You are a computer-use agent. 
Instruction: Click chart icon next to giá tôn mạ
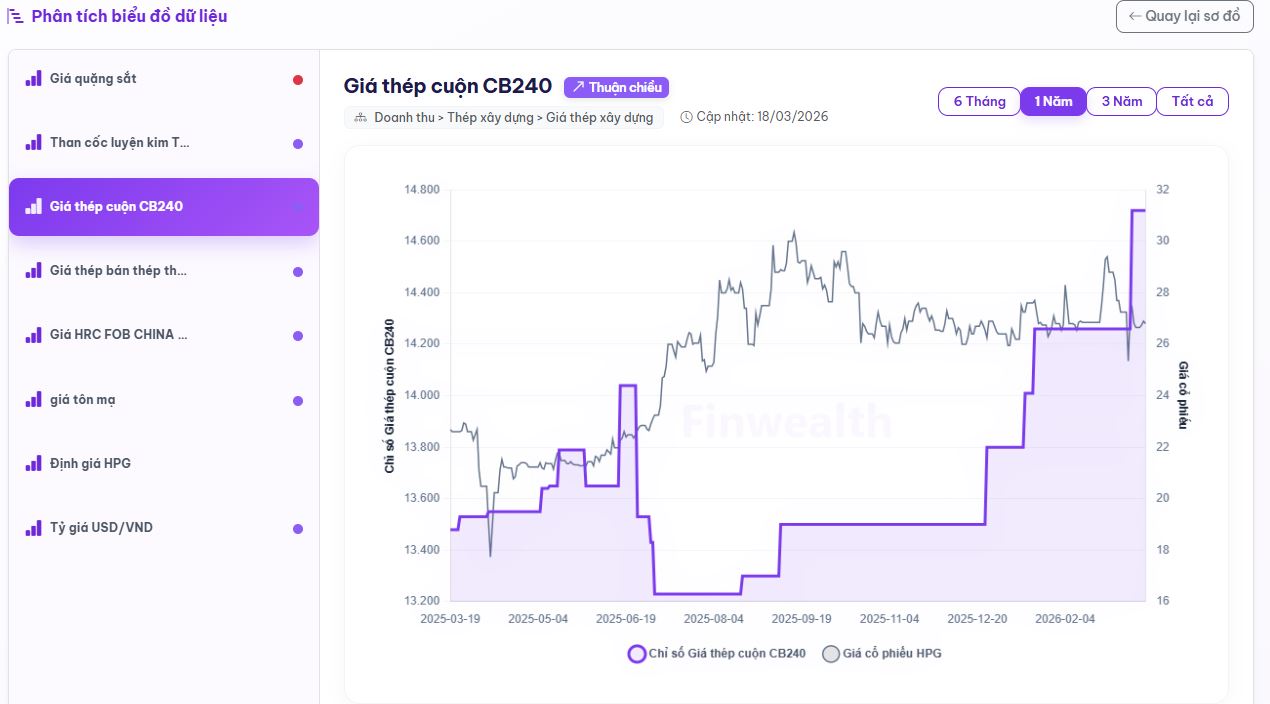33,400
